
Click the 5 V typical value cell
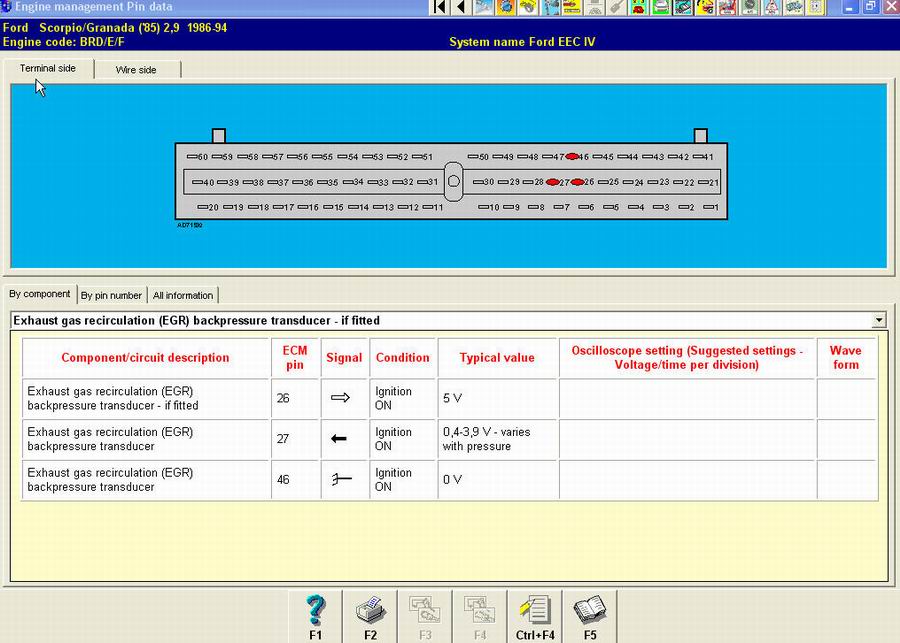[x=497, y=398]
